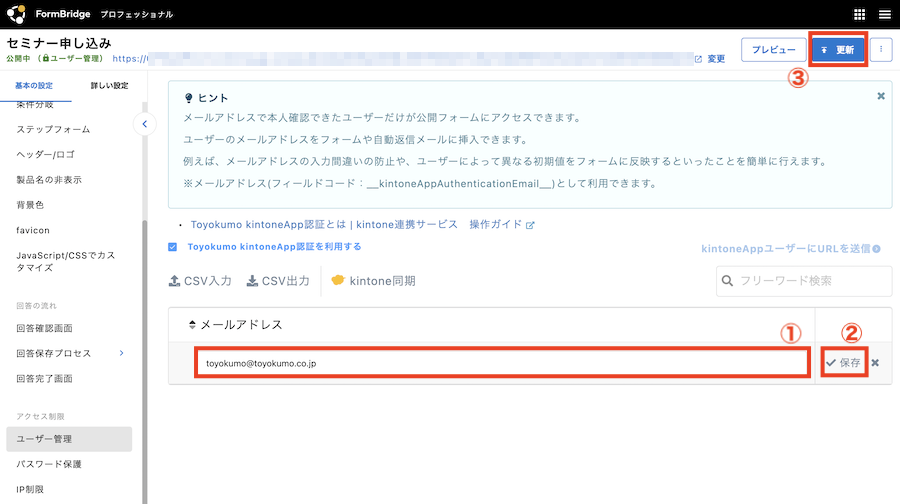Select the 基本の設定 tab
Viewport: 900px width, 504px height.
pos(34,86)
